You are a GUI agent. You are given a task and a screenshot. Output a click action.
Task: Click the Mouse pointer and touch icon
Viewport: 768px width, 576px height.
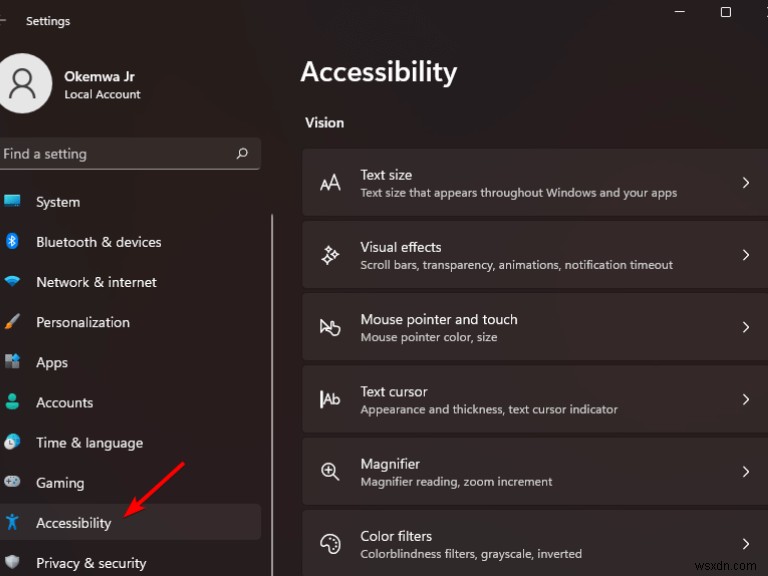330,327
